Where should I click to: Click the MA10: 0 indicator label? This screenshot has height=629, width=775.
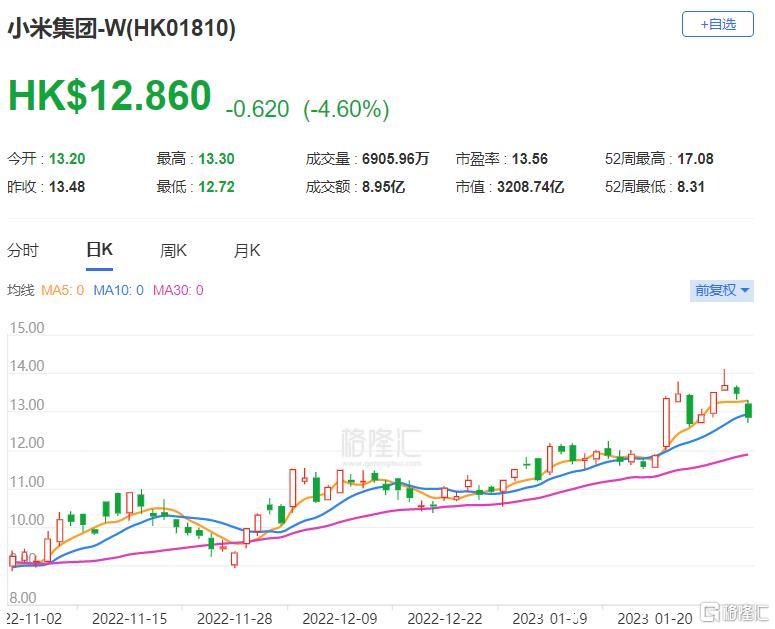coord(119,290)
